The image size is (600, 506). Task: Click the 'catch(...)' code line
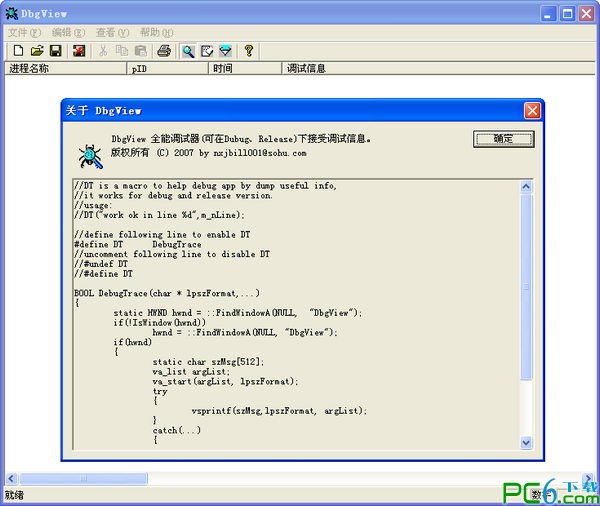coord(176,430)
